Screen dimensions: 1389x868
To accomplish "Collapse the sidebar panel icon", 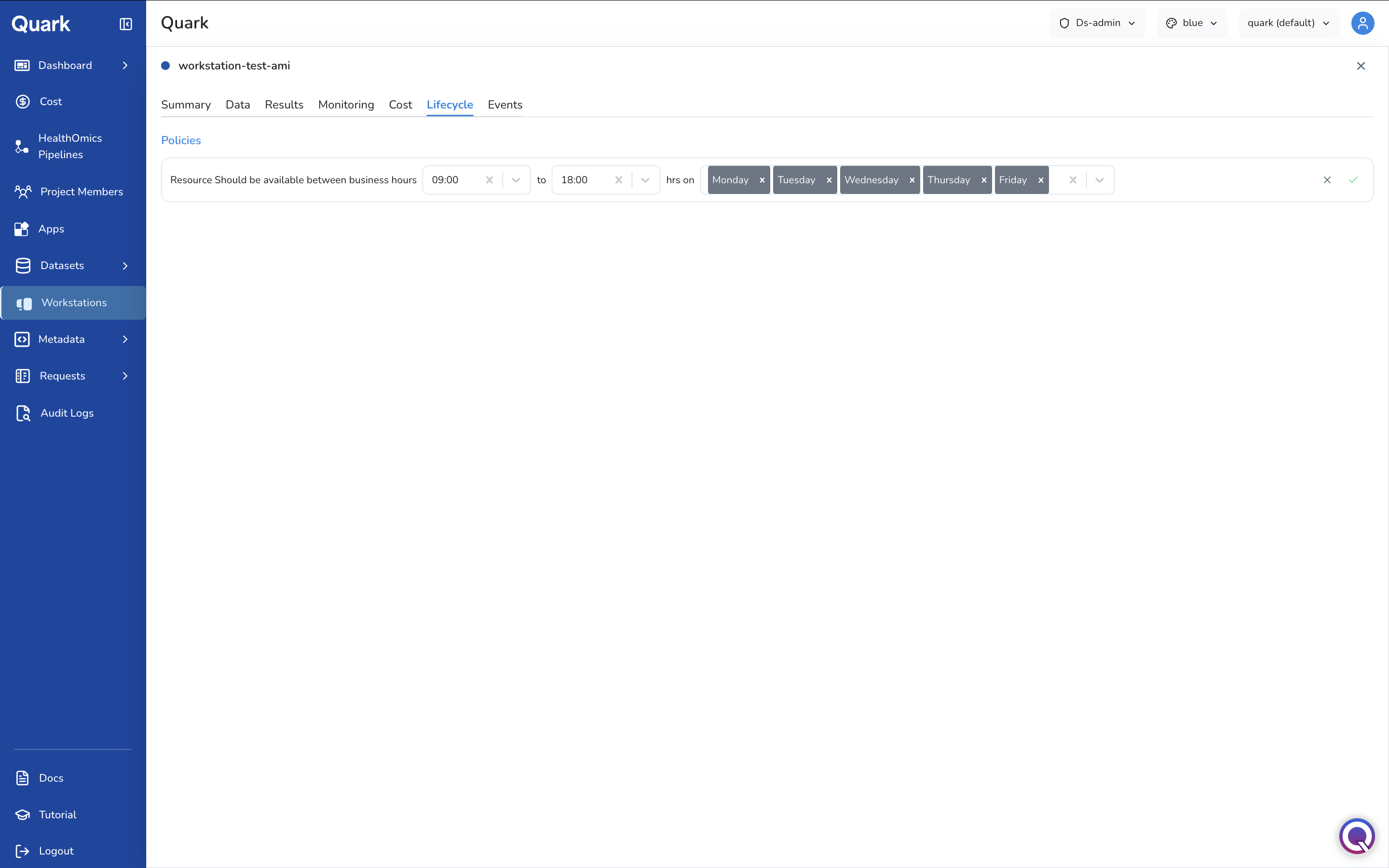I will tap(126, 24).
